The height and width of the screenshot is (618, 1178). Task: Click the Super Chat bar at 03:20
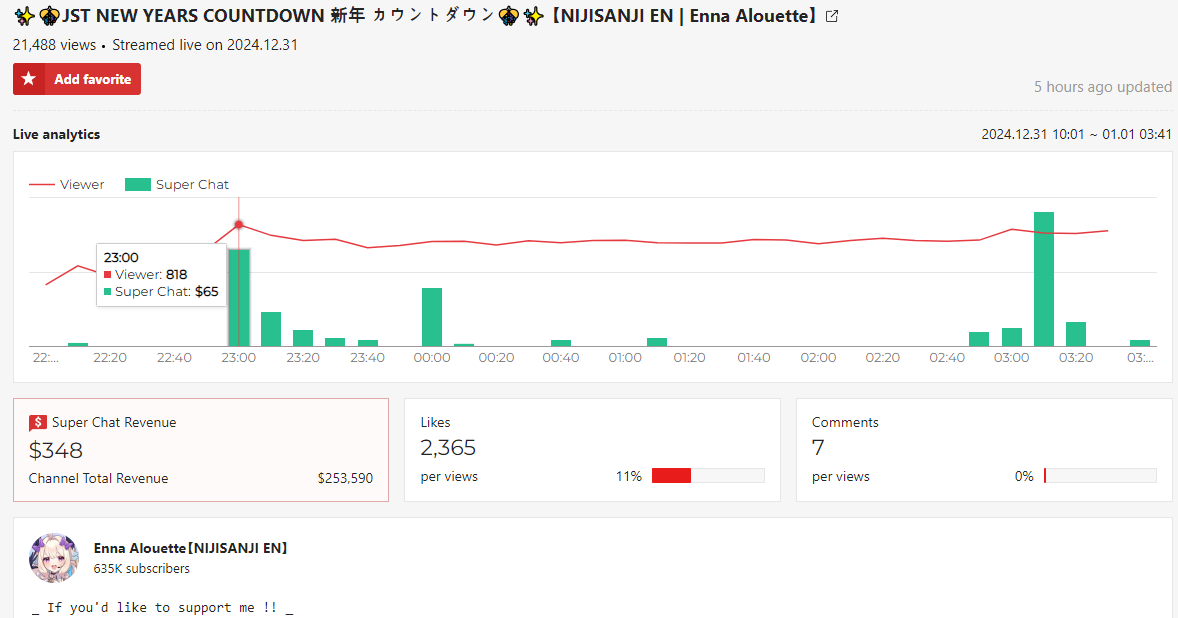pos(1076,334)
